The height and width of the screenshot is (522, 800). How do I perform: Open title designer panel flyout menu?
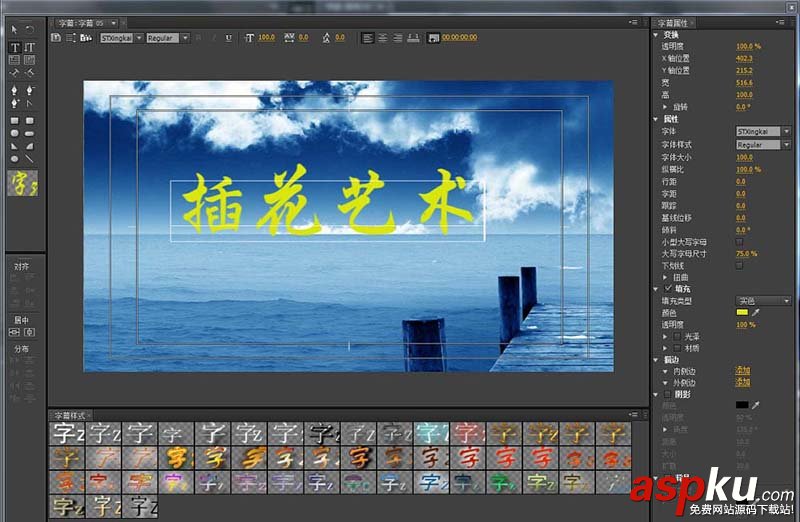[x=634, y=22]
